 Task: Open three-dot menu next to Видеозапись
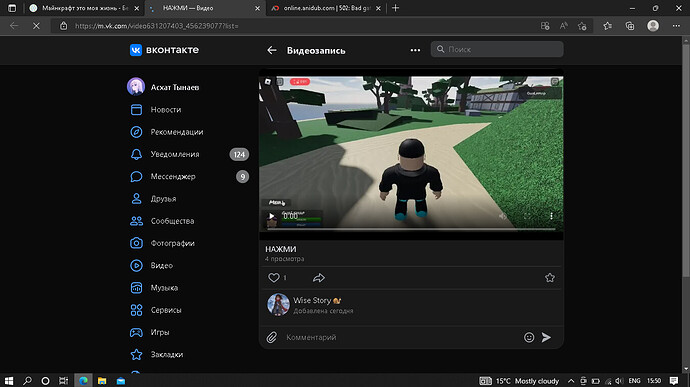(x=415, y=50)
